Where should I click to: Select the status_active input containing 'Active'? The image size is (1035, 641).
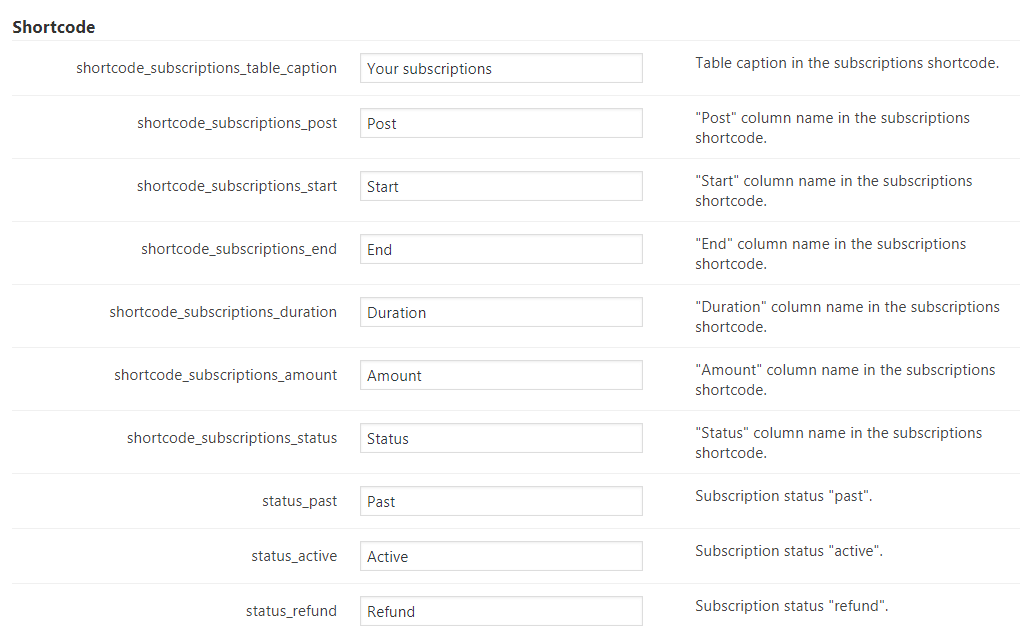point(501,557)
